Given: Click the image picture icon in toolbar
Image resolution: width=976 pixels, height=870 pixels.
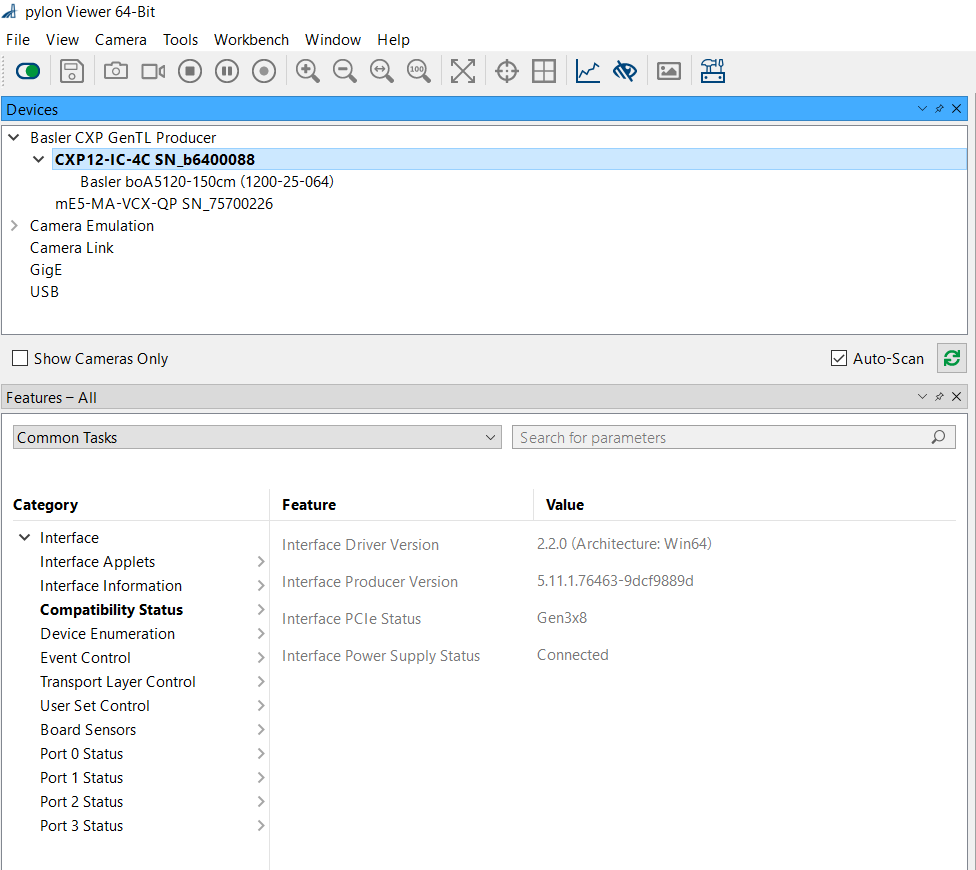Looking at the screenshot, I should click(x=669, y=71).
